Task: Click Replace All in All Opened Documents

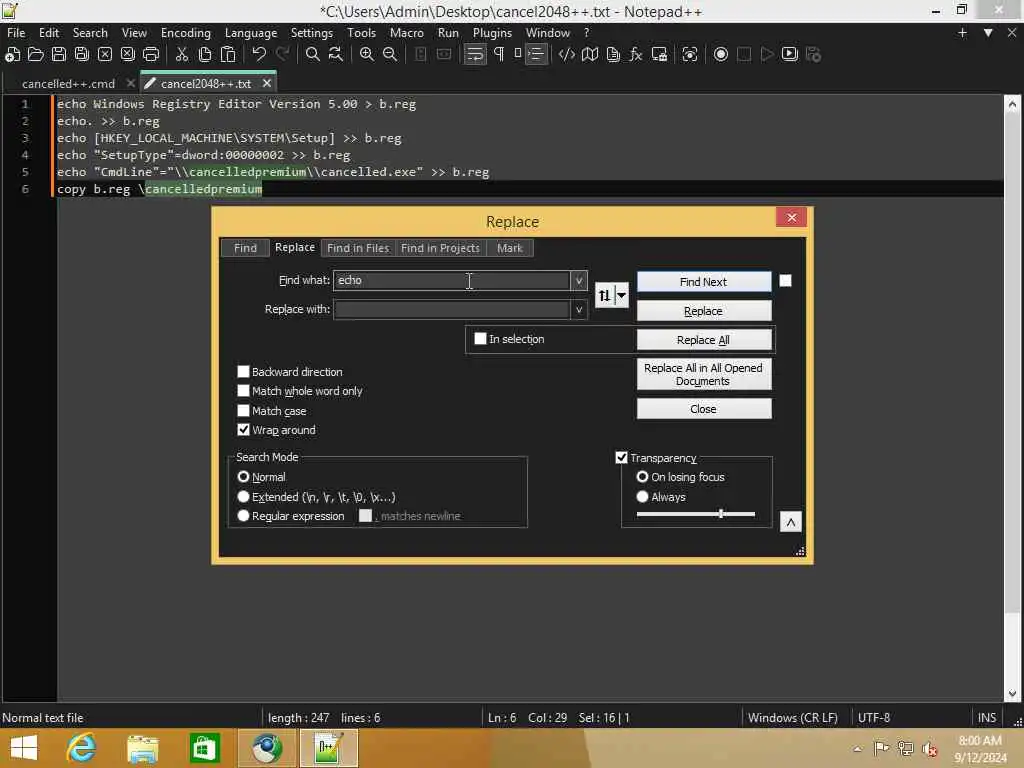Action: (704, 374)
